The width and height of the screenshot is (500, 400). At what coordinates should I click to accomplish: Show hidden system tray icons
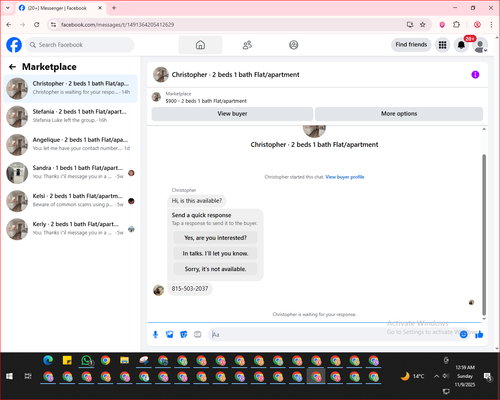(436, 376)
